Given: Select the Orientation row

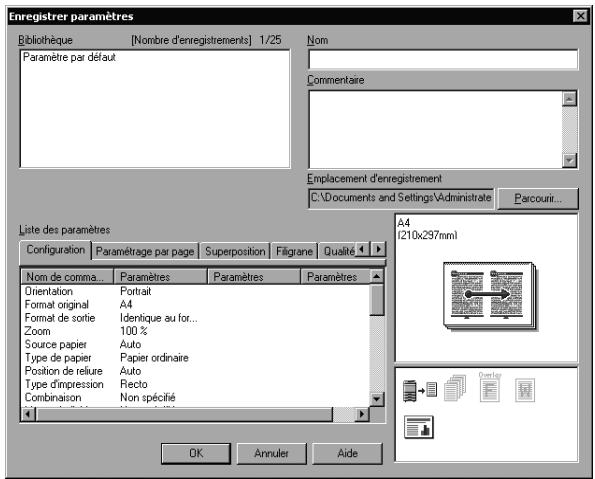Looking at the screenshot, I should (195, 291).
